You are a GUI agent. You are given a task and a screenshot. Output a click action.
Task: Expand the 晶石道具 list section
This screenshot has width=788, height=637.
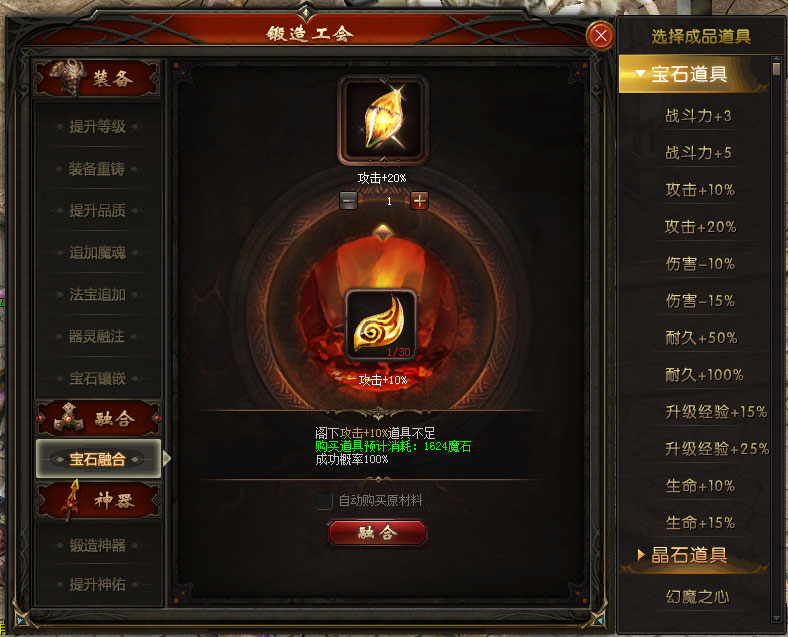[x=694, y=555]
